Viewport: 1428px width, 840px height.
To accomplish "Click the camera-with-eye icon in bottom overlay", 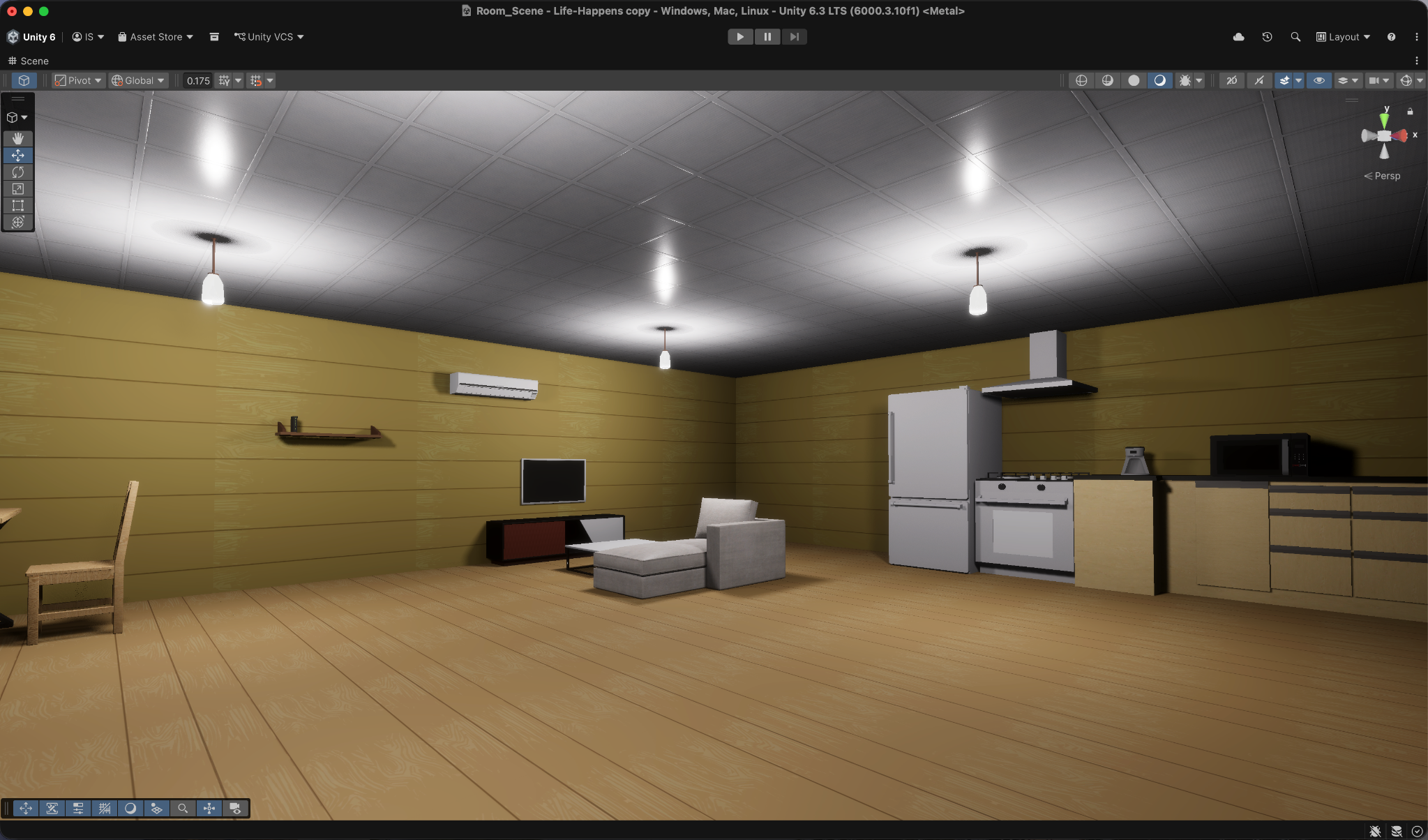I will (x=235, y=808).
